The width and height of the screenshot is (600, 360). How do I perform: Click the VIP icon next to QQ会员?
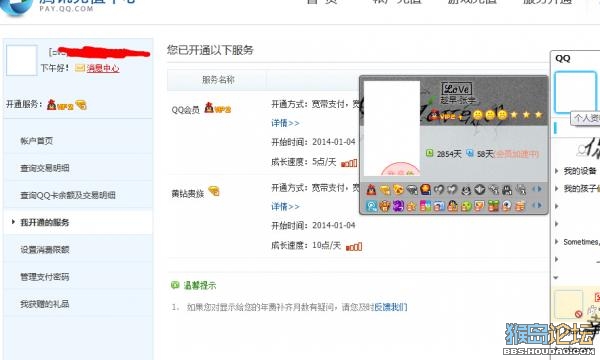[217, 108]
